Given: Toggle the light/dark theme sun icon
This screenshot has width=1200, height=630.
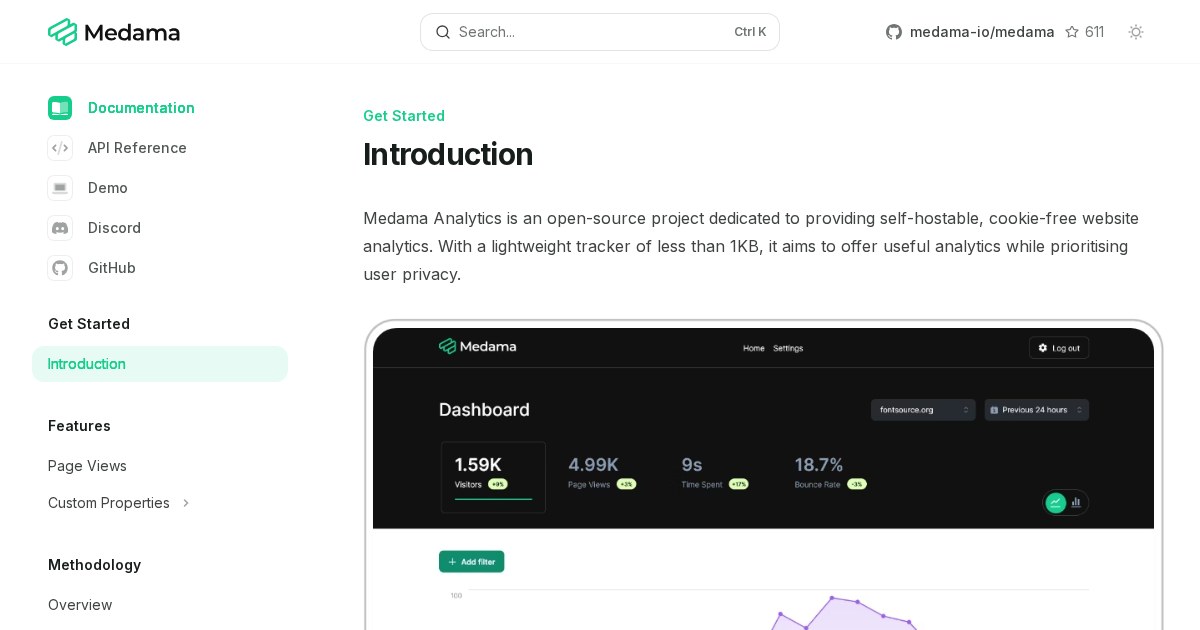Looking at the screenshot, I should coord(1136,32).
